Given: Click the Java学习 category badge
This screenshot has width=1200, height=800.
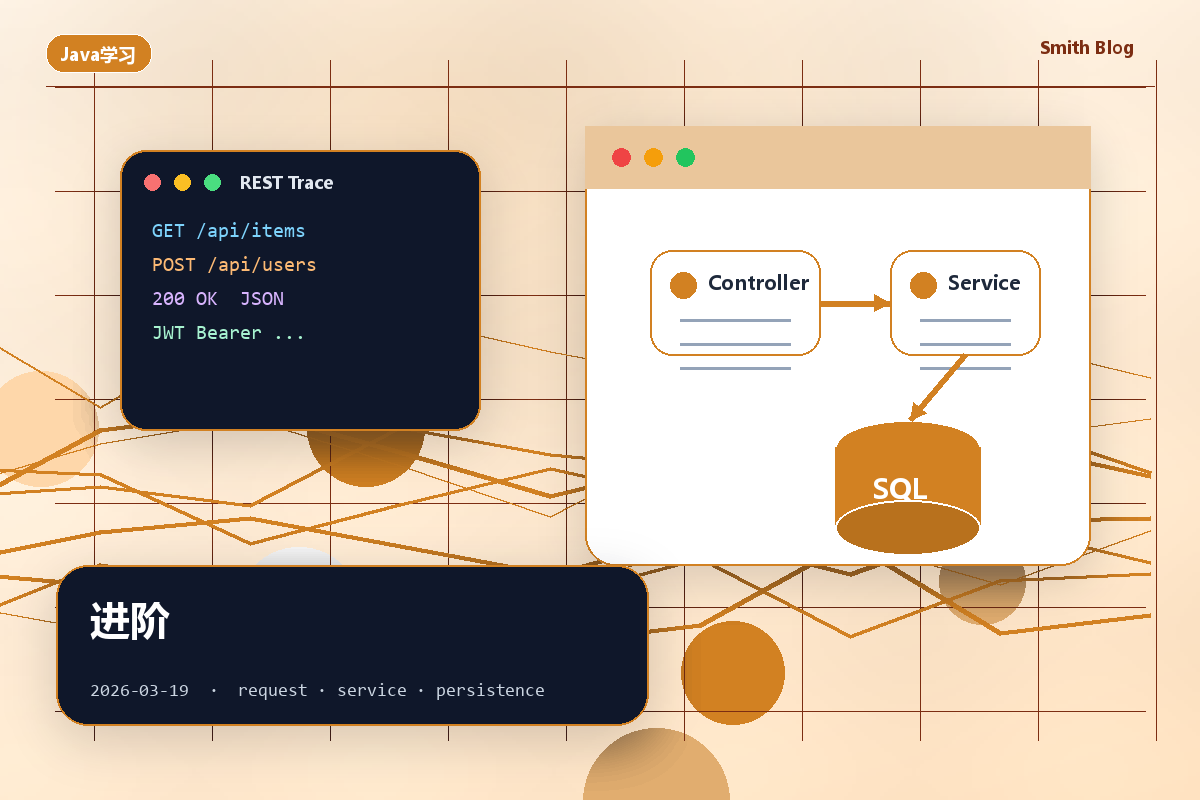Looking at the screenshot, I should point(99,54).
